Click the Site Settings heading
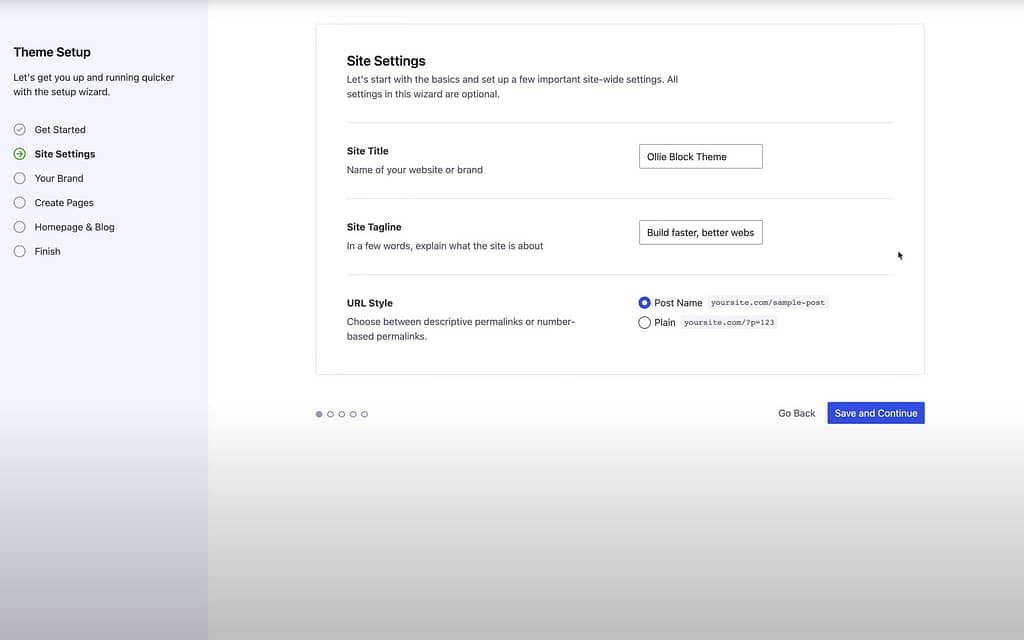 (386, 61)
